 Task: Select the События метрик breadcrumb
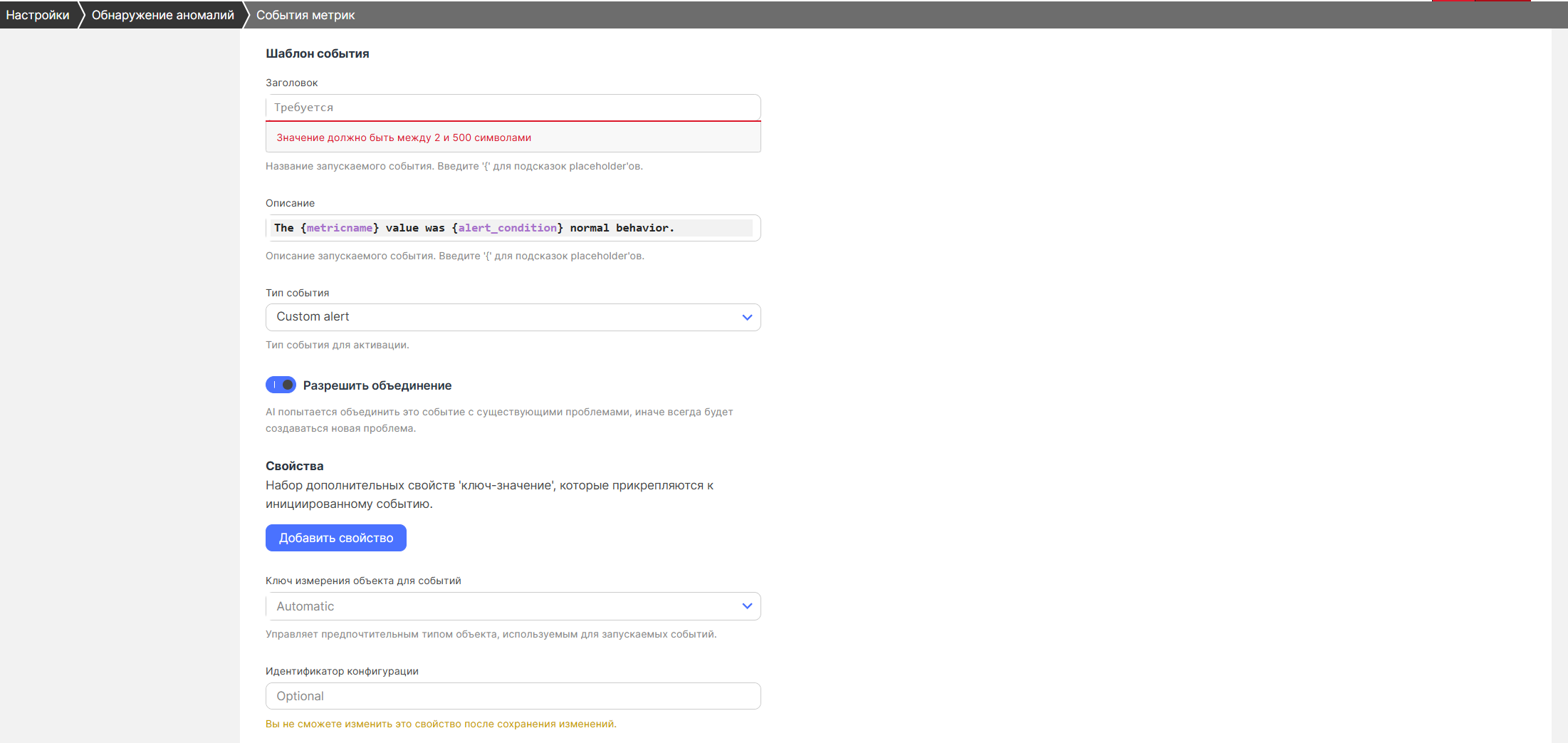coord(305,15)
